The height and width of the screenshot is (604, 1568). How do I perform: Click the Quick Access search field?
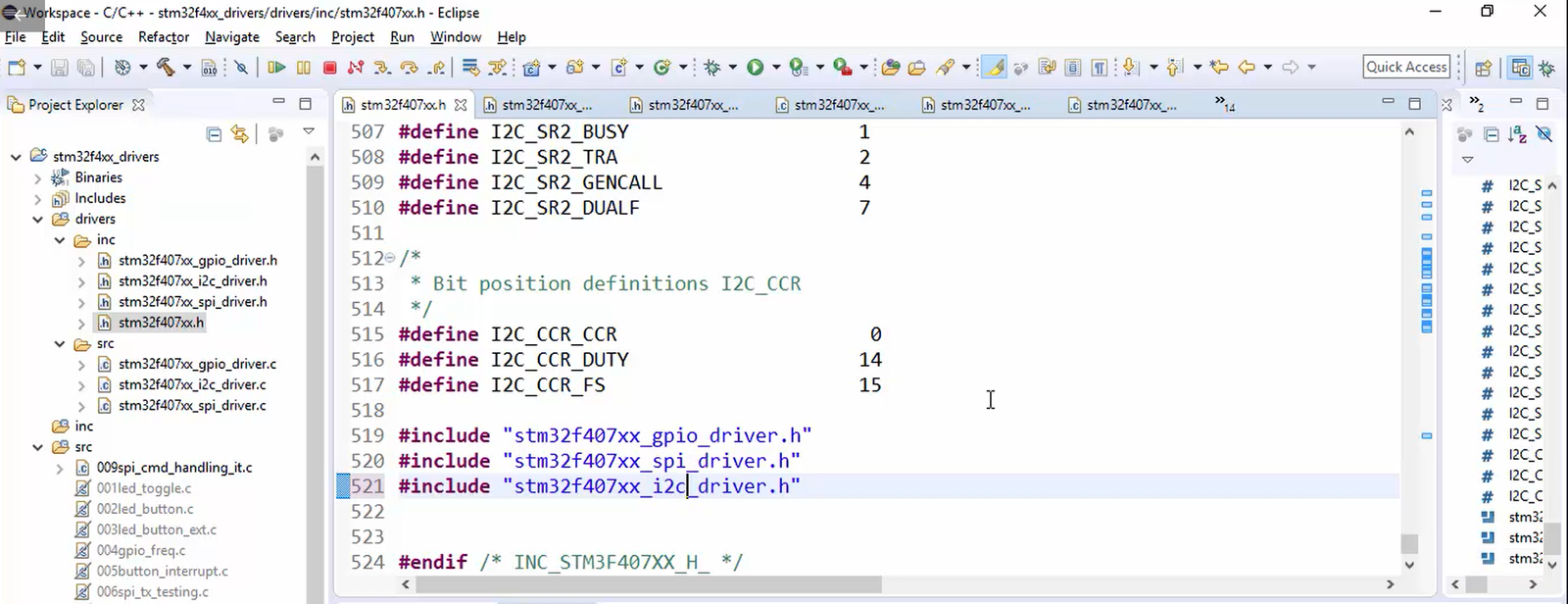point(1406,67)
